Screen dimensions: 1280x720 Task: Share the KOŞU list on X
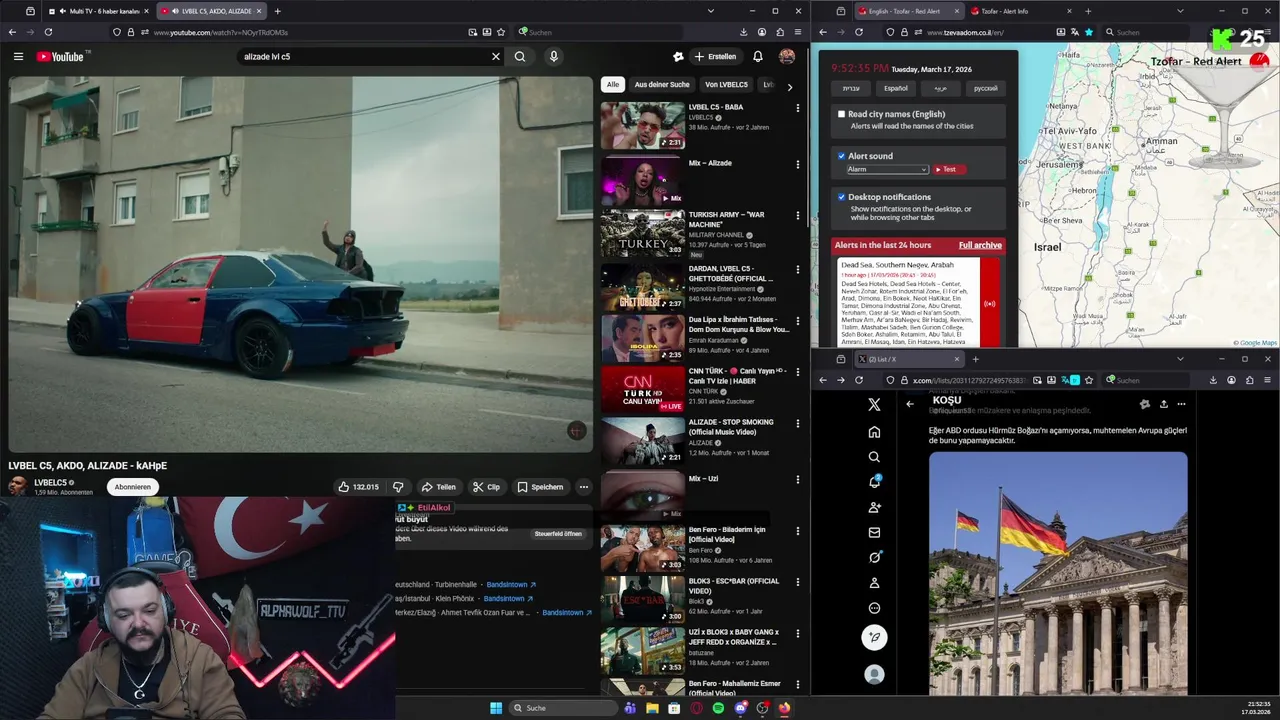[x=1163, y=404]
